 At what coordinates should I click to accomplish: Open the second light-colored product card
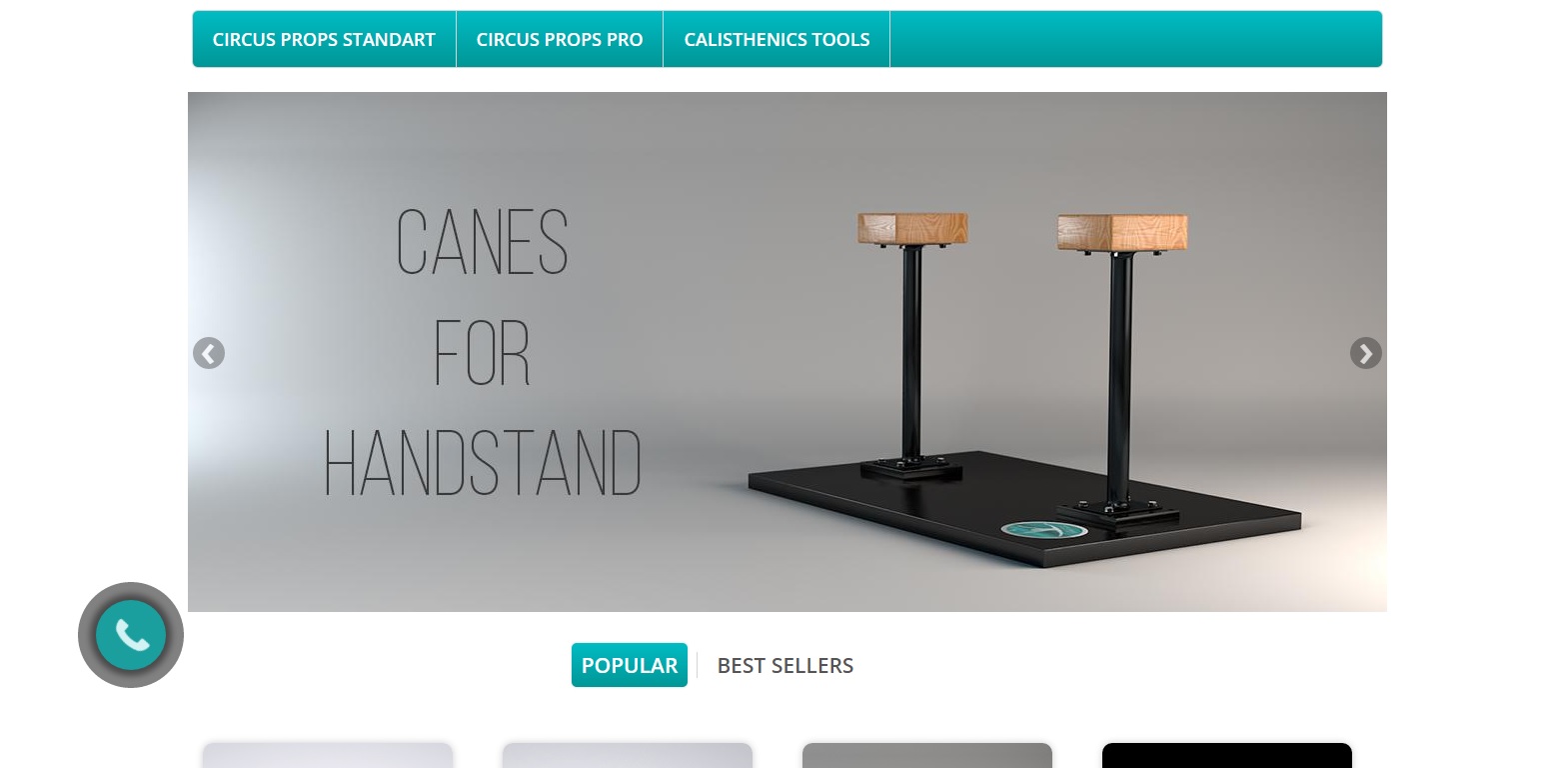pyautogui.click(x=628, y=755)
